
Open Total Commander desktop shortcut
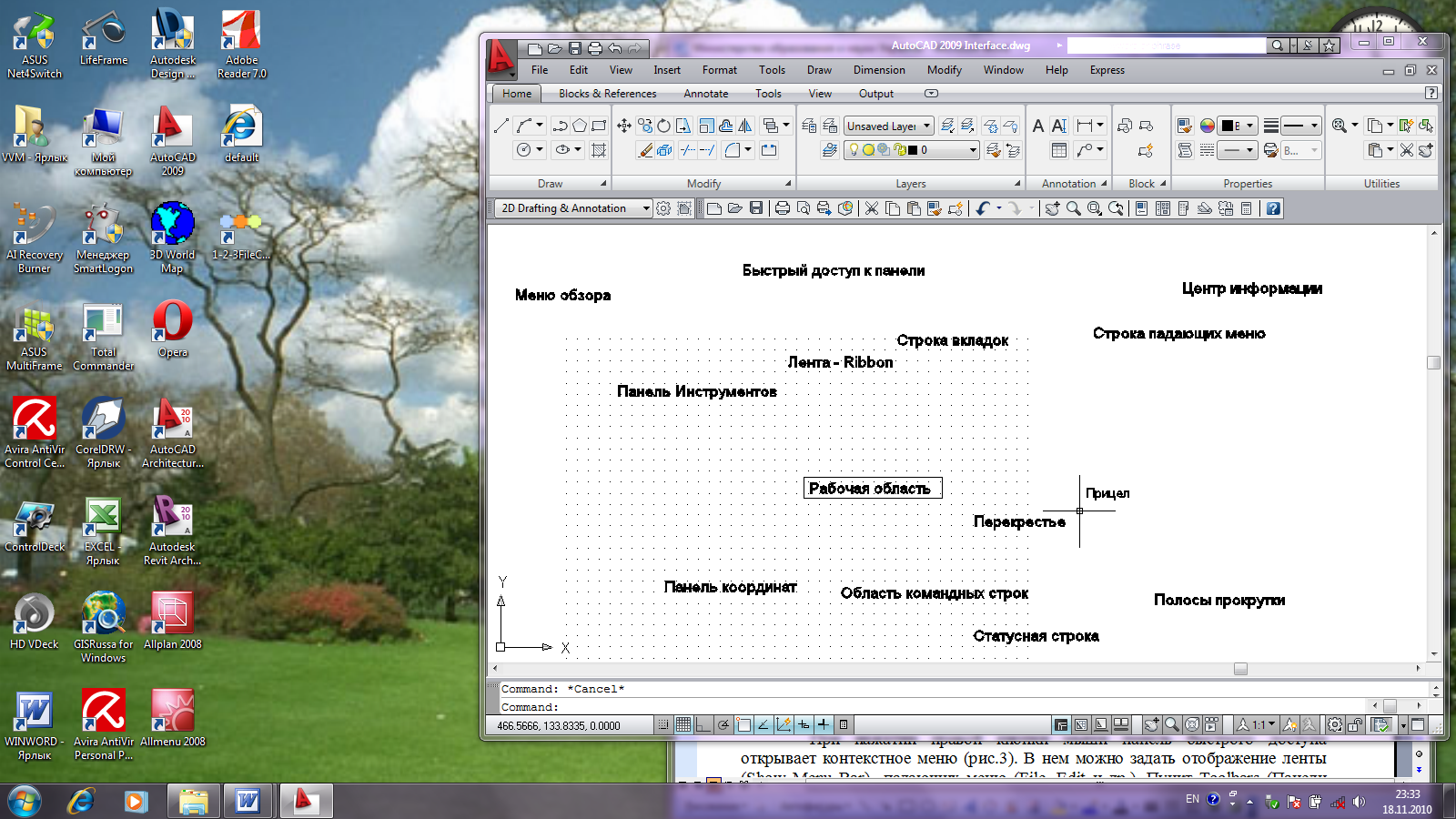tap(103, 338)
